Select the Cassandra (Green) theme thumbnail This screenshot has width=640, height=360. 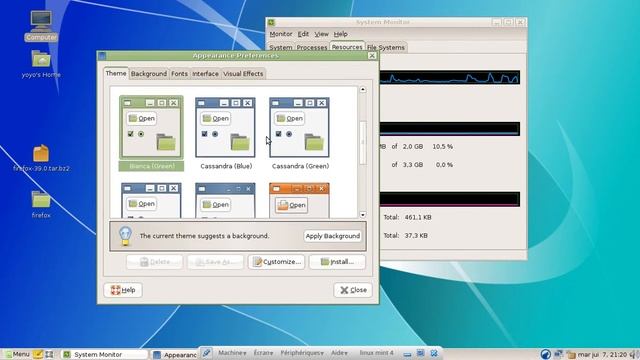click(x=300, y=133)
